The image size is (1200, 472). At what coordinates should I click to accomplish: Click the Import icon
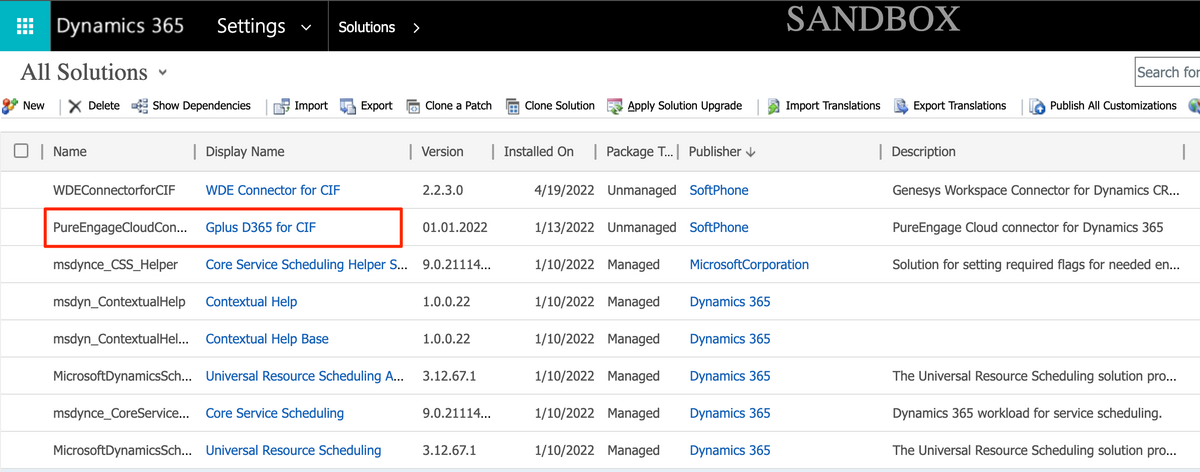(281, 106)
